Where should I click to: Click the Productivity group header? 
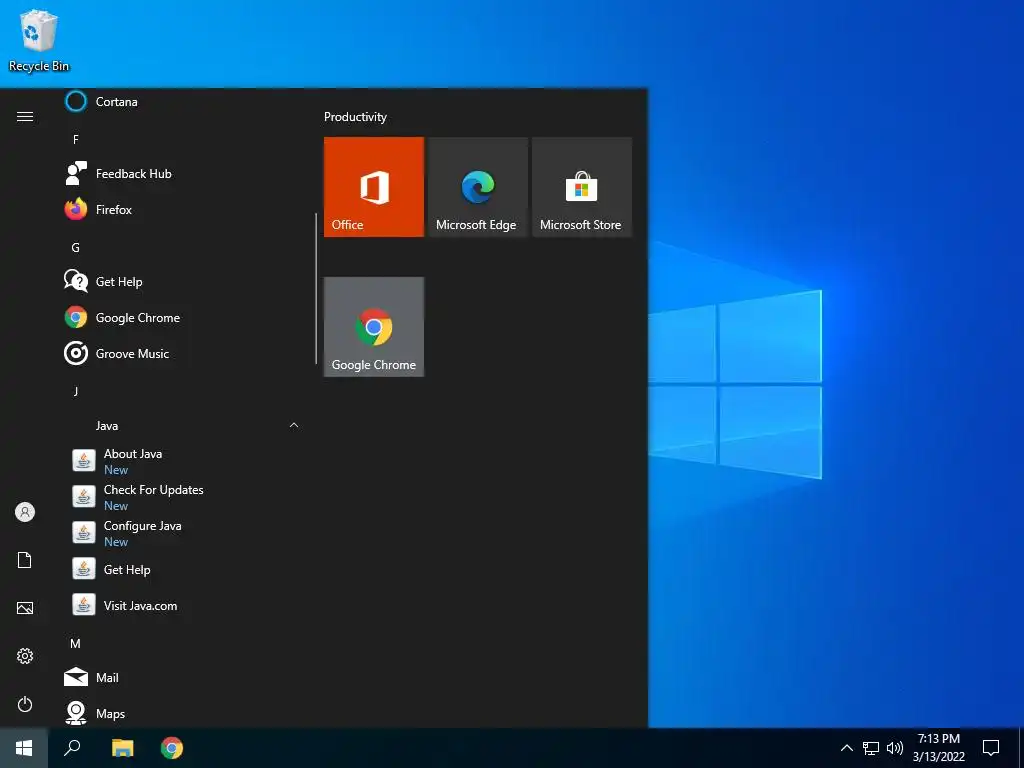355,117
